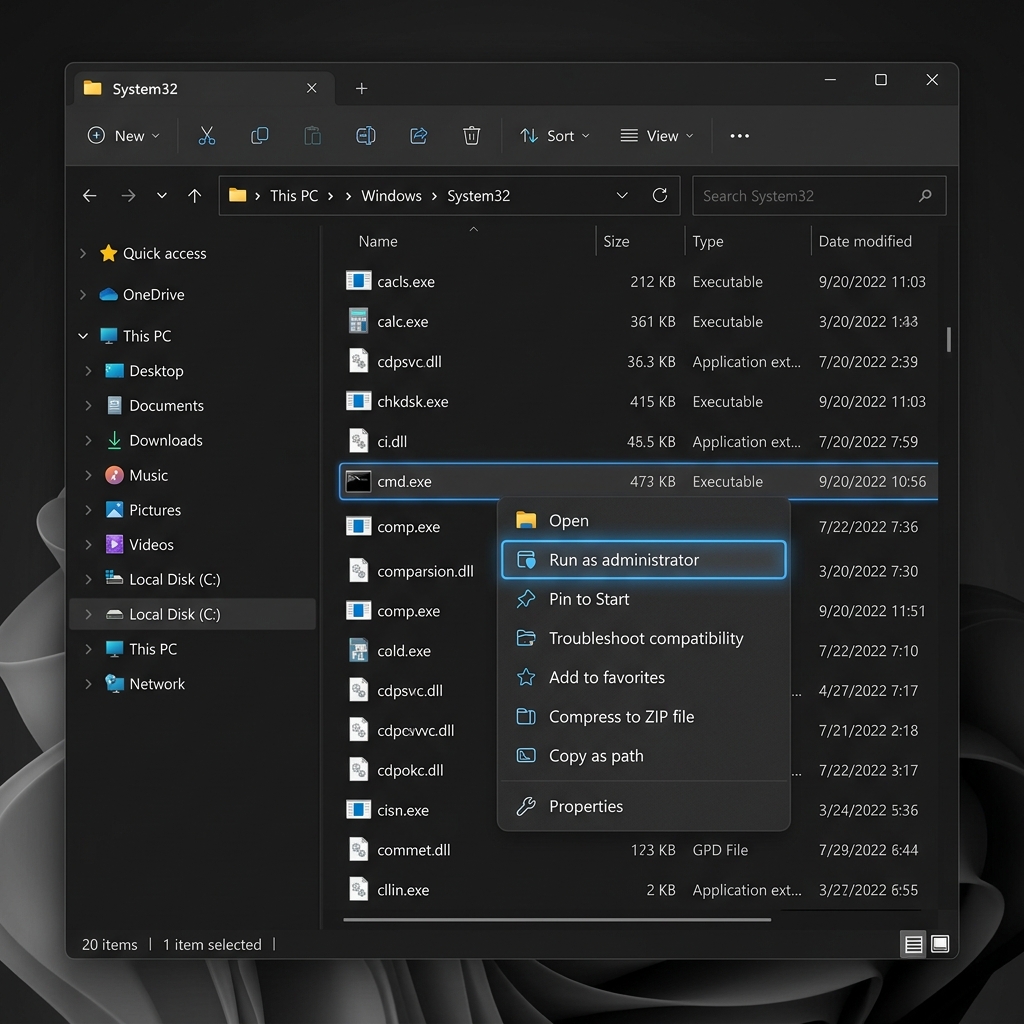Switch to details view icon in status bar

click(913, 944)
